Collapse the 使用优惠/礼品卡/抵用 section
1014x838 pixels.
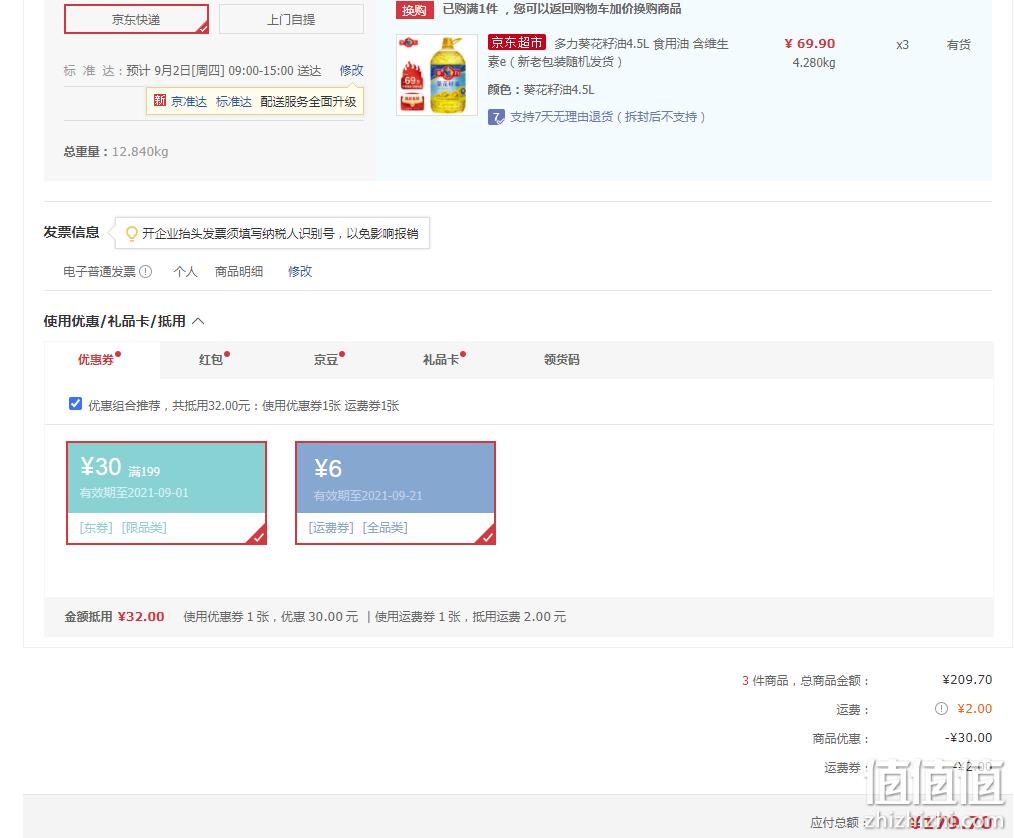199,321
